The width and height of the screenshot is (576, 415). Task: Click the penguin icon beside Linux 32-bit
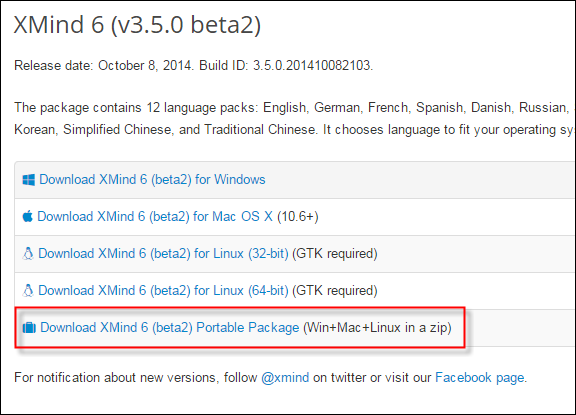click(28, 253)
